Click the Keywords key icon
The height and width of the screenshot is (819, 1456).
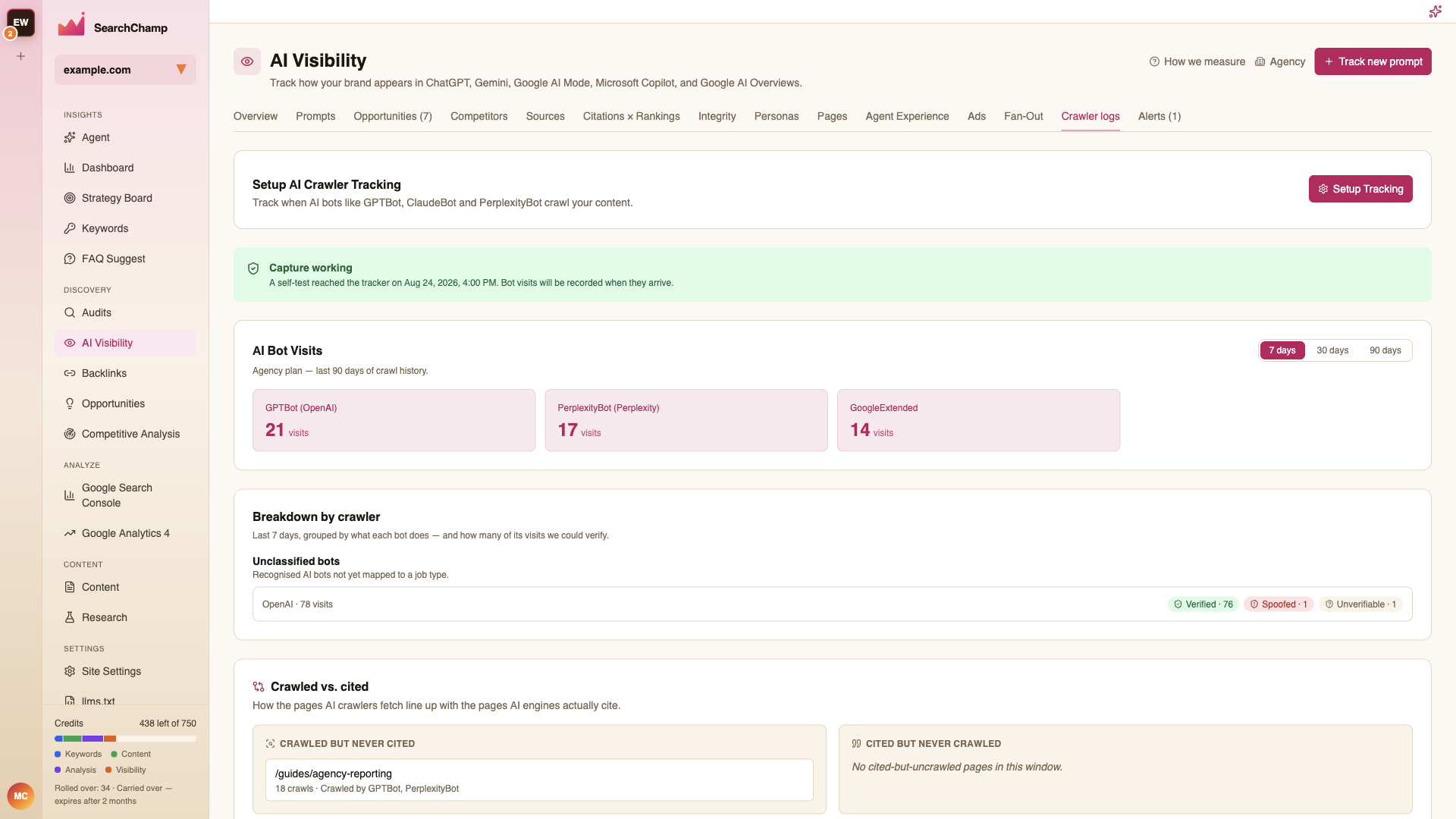70,228
